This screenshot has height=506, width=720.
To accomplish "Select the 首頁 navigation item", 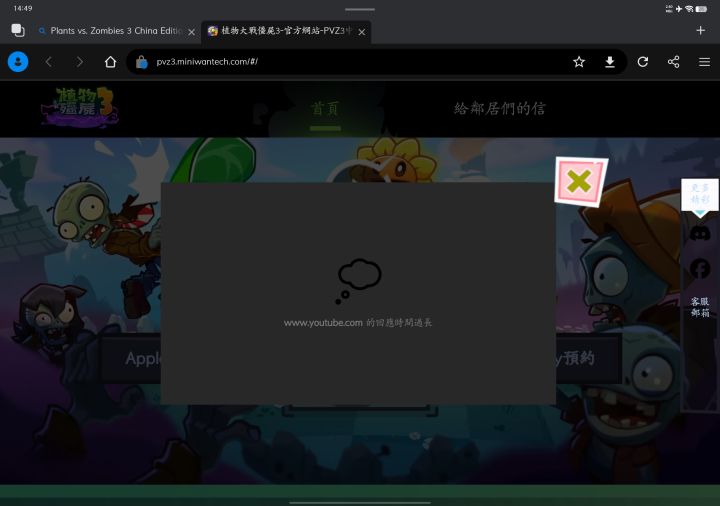I will [325, 109].
